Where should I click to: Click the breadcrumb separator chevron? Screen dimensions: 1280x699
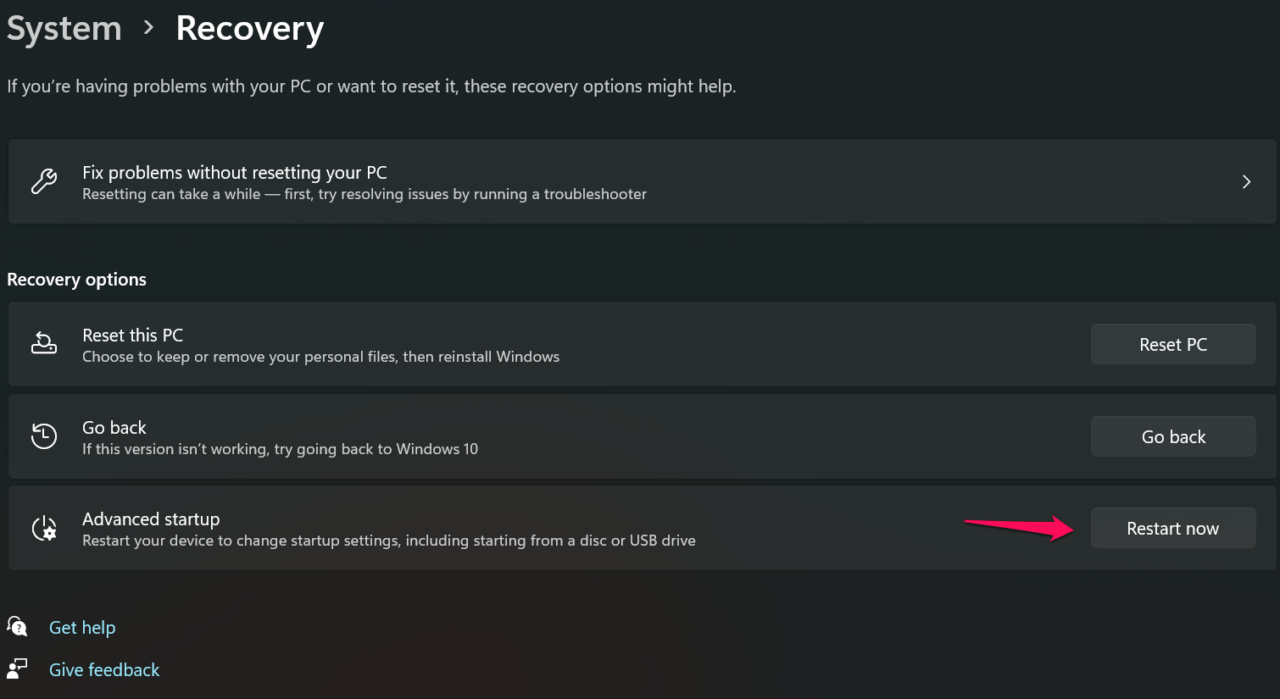(x=149, y=28)
